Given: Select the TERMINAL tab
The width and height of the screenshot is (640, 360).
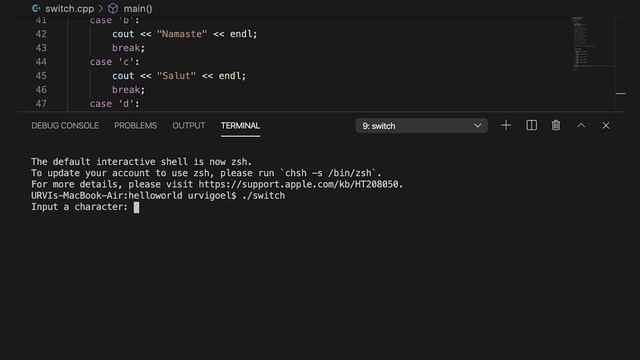Looking at the screenshot, I should click(240, 126).
